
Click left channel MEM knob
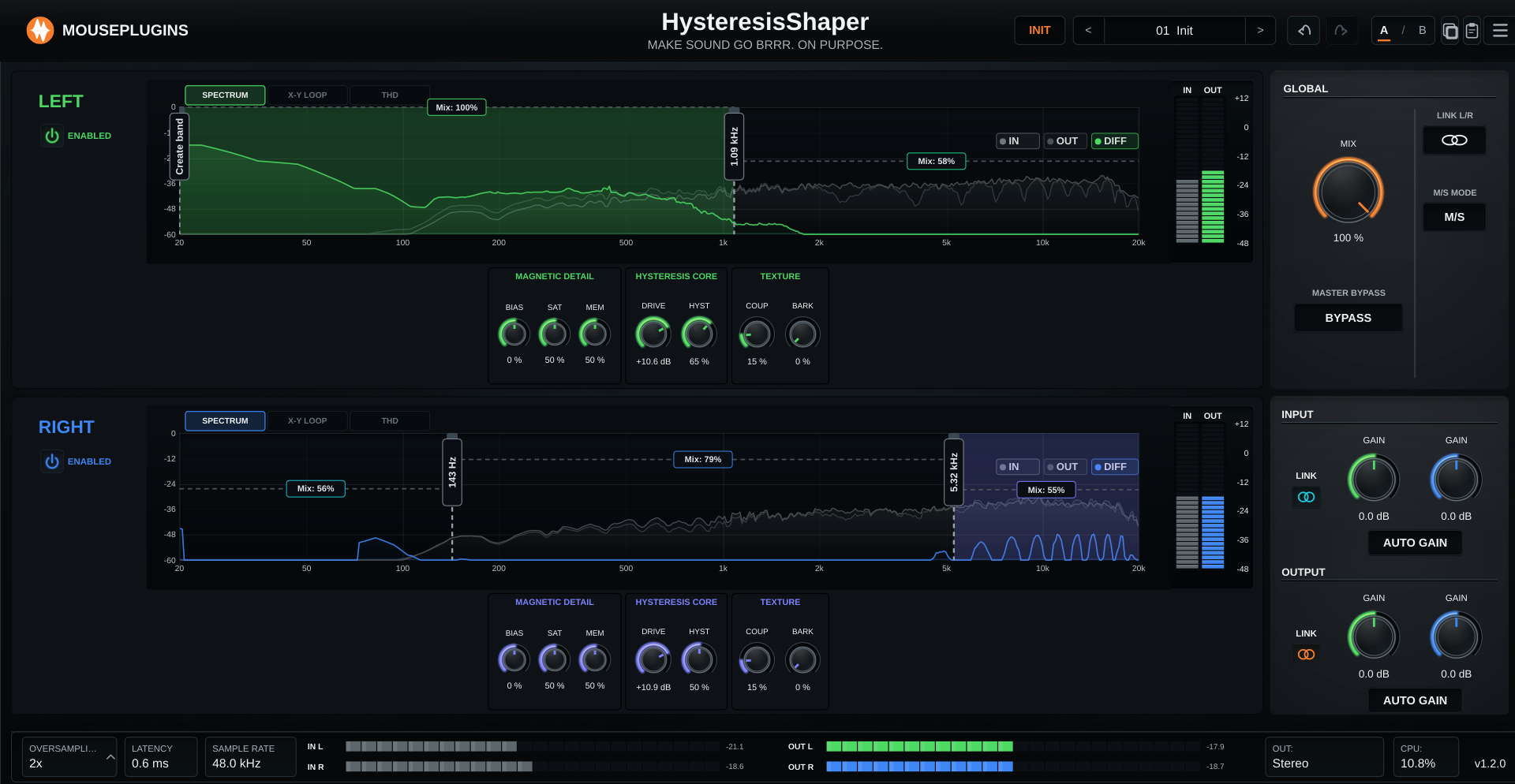tap(594, 334)
